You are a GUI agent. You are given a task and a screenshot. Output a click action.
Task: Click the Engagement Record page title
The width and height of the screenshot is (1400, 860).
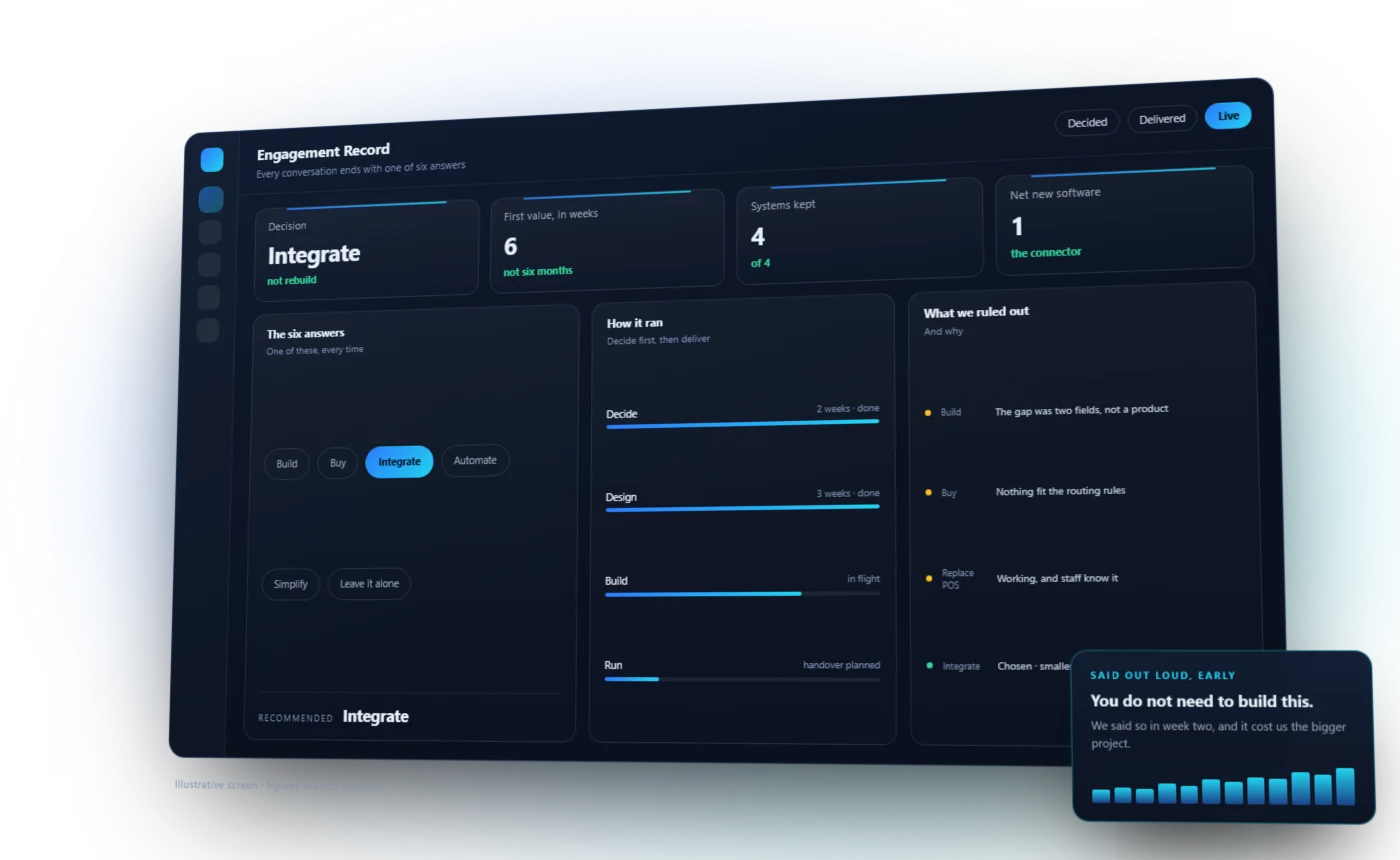323,152
